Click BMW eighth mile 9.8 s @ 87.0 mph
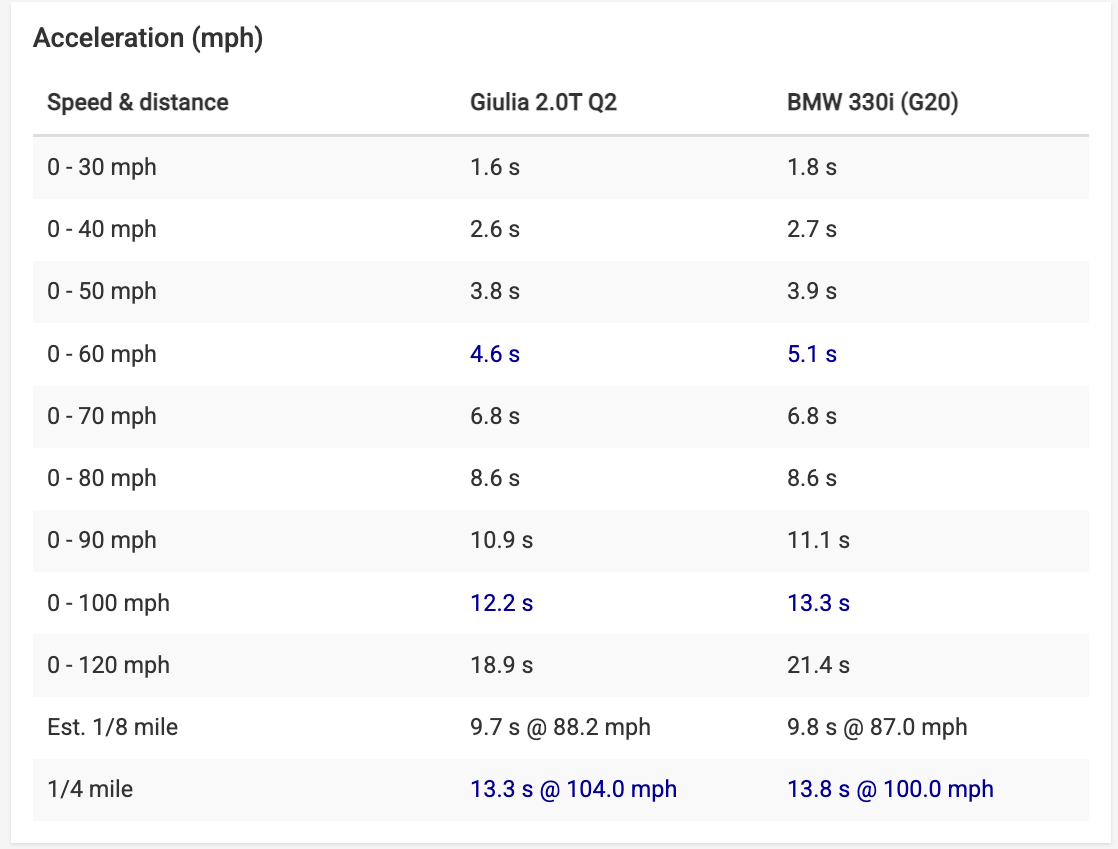The image size is (1118, 849). (x=877, y=727)
